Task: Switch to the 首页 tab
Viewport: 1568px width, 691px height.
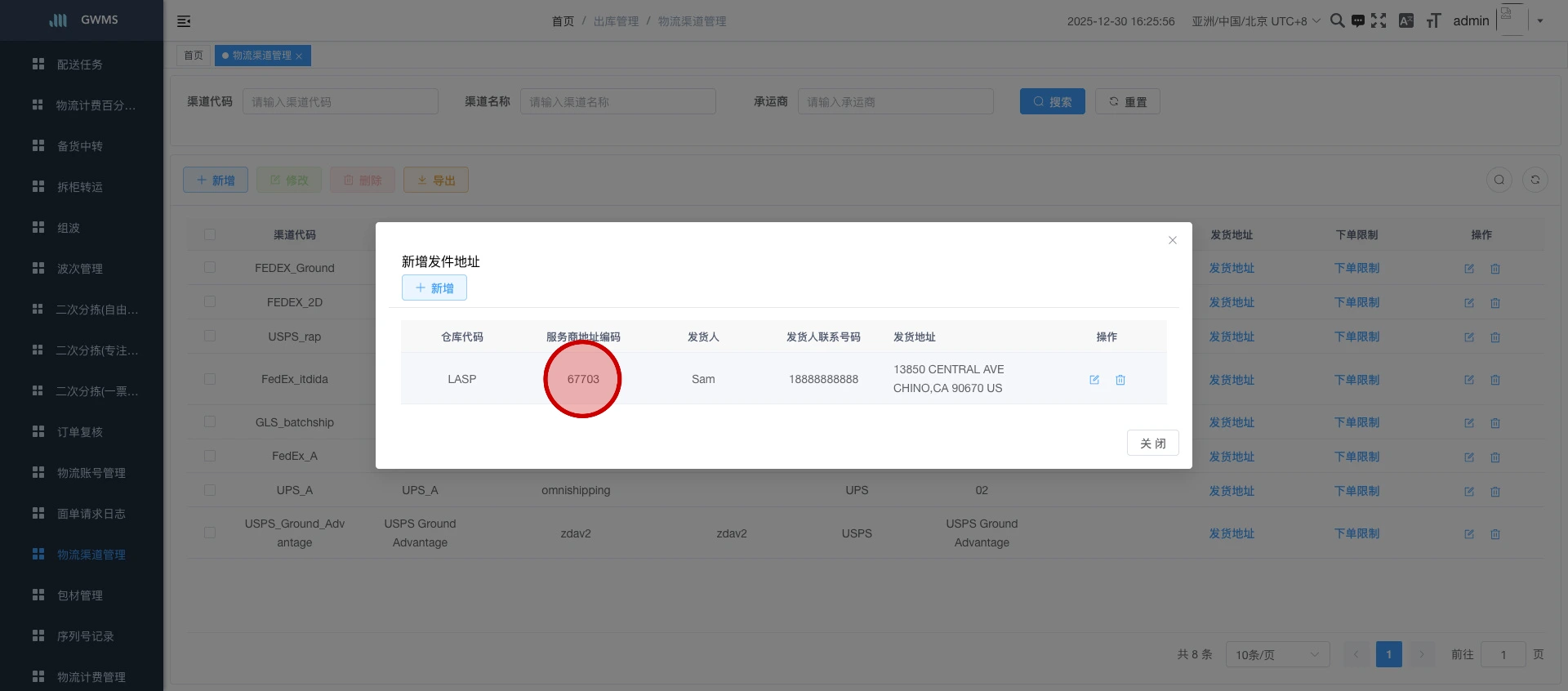Action: click(194, 56)
